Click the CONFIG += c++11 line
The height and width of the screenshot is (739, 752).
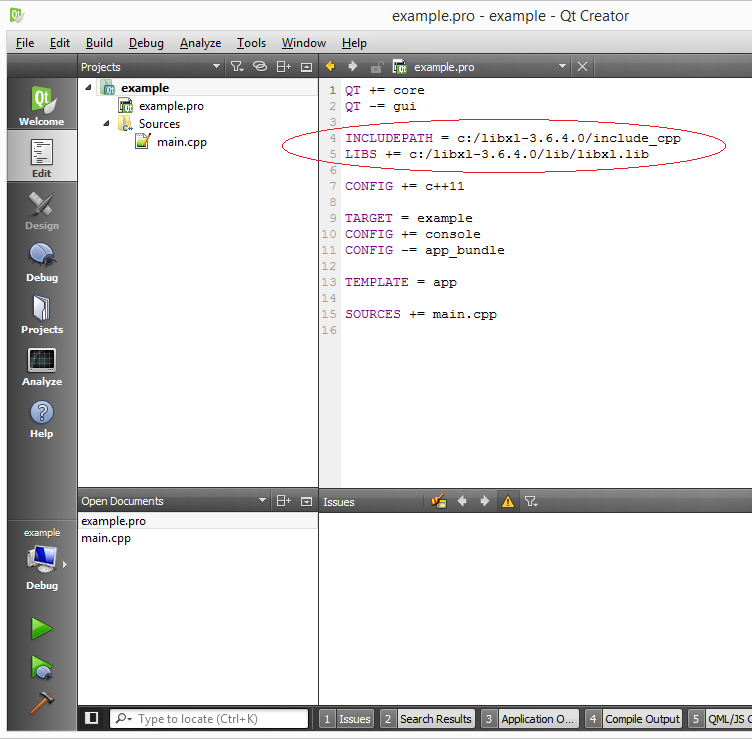click(404, 186)
